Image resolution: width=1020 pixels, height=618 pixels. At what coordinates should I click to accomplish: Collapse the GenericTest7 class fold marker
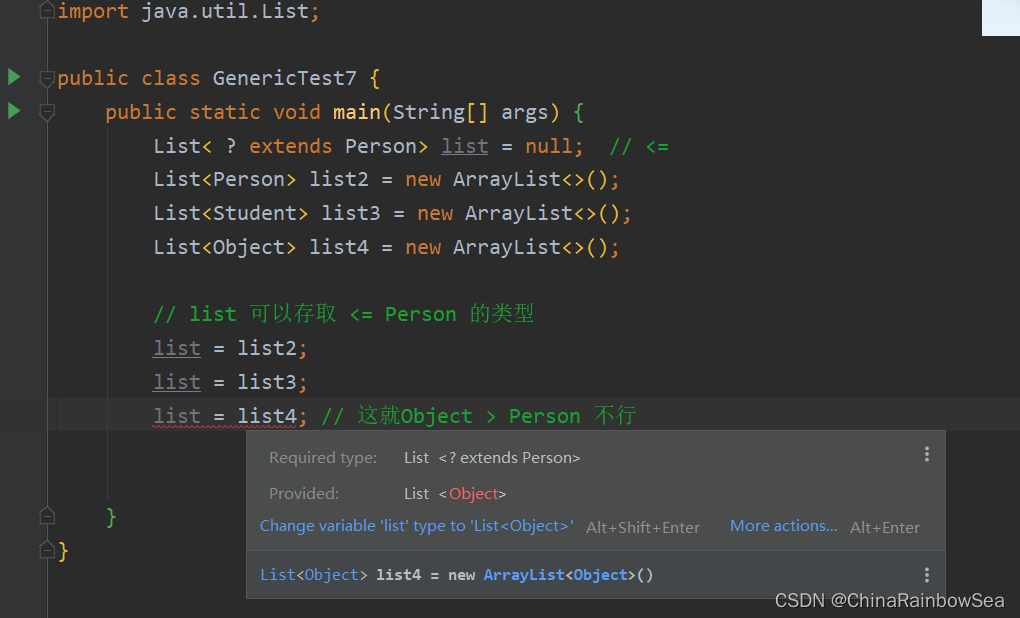click(x=47, y=79)
